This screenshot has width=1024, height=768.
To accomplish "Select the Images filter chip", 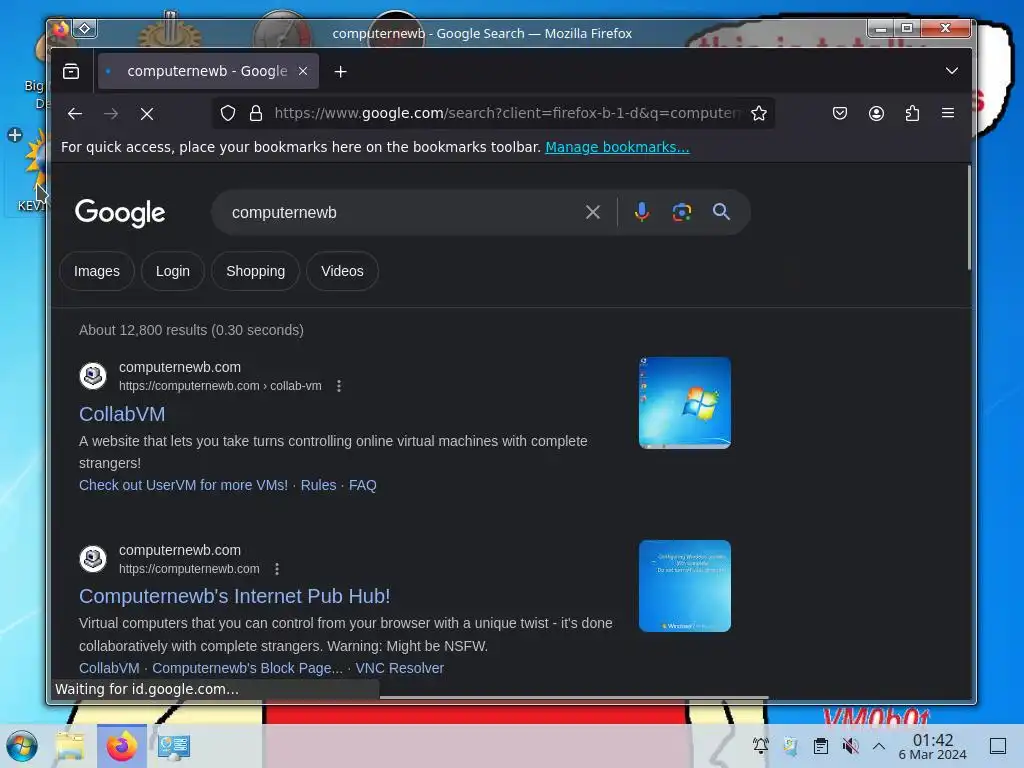I will pos(97,271).
